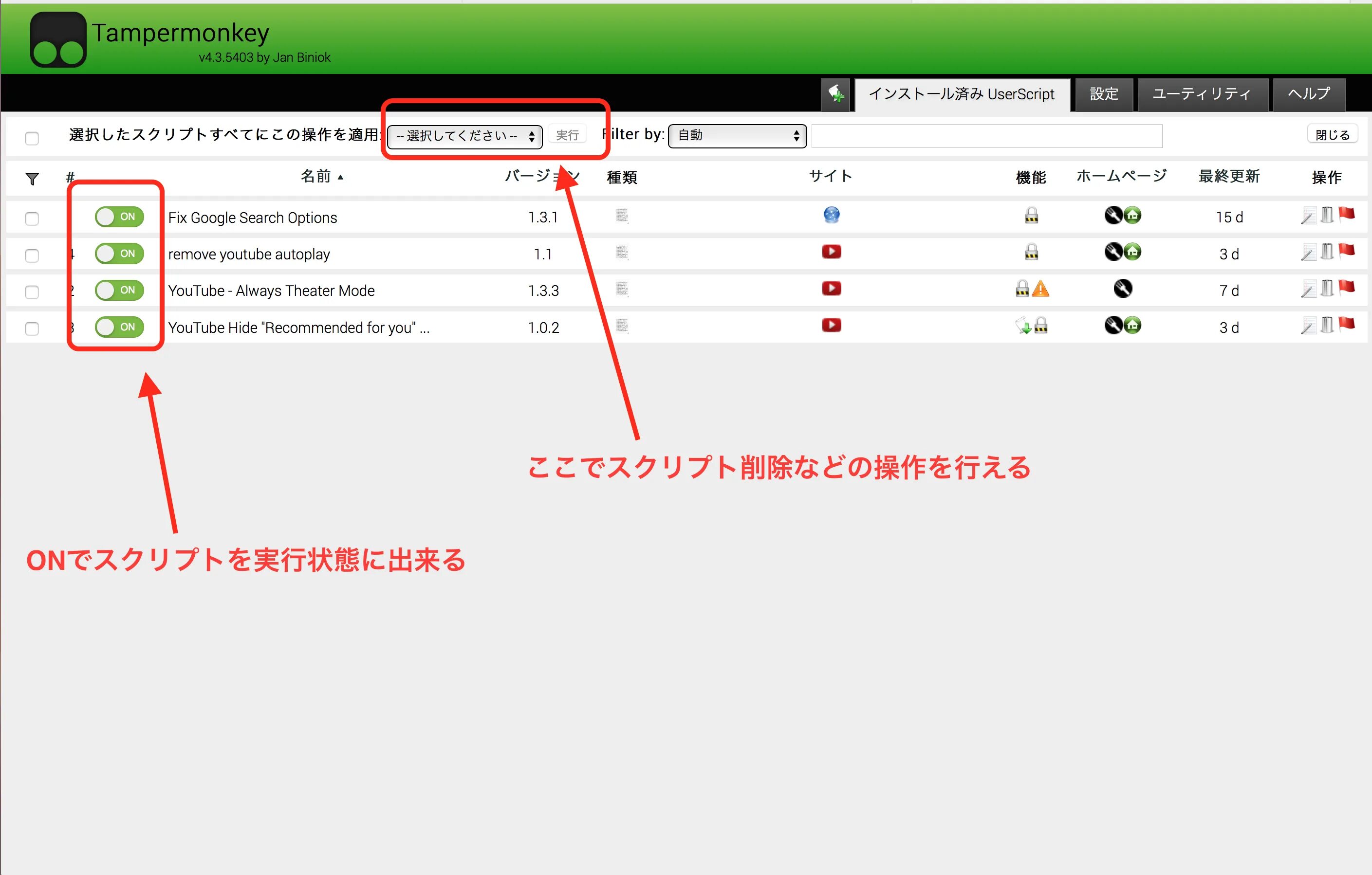Select checkbox for YouTube - Always Theater Mode

pyautogui.click(x=32, y=292)
